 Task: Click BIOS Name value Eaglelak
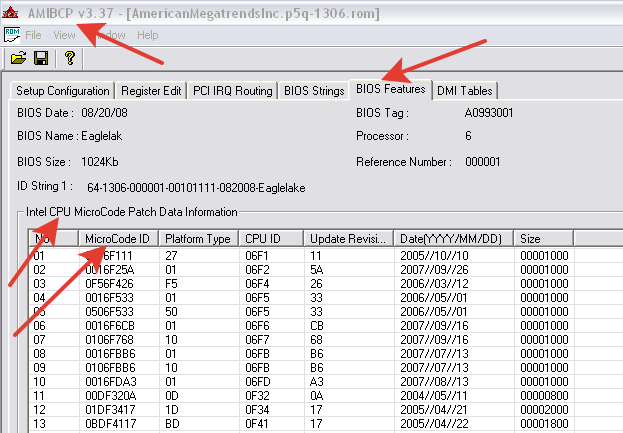[x=102, y=136]
